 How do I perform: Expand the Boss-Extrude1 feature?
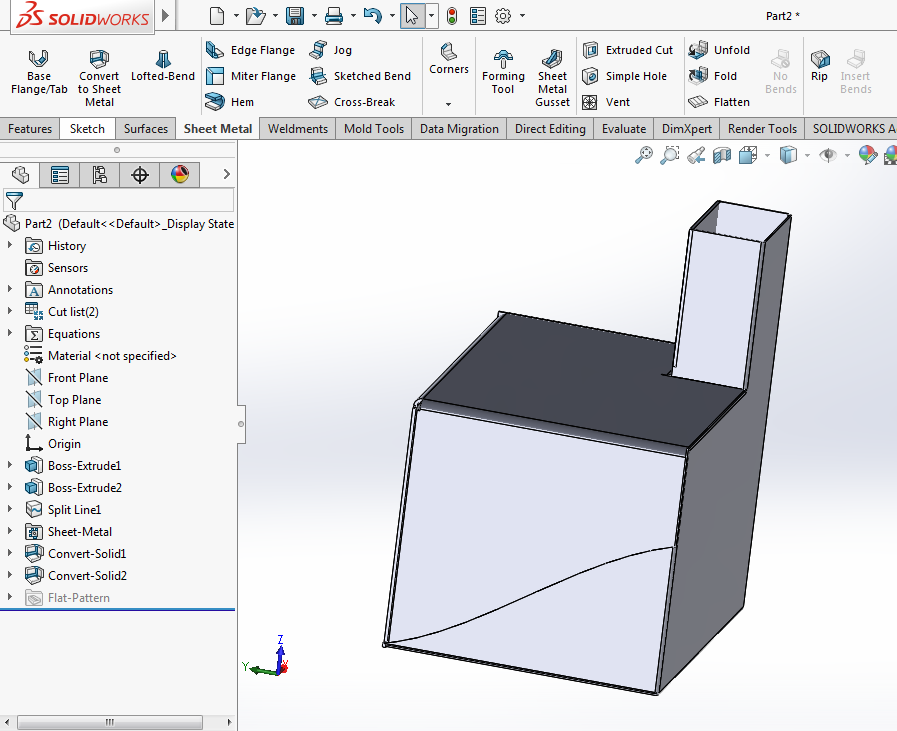[10, 464]
